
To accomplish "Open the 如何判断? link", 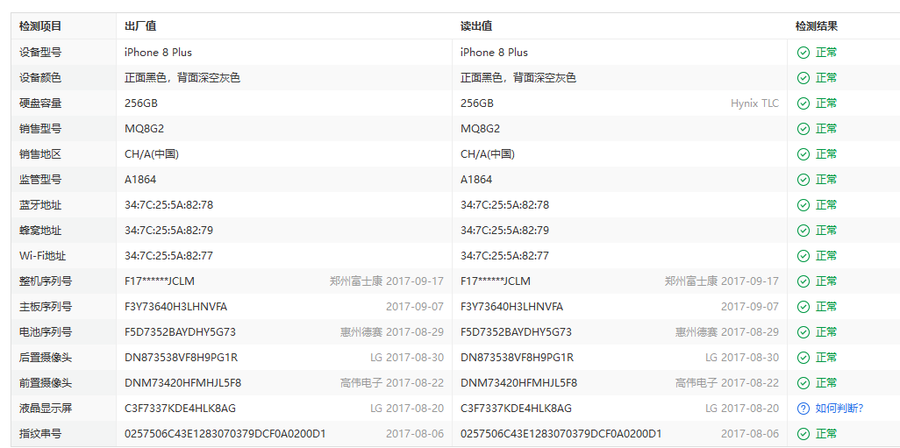I will pos(839,408).
